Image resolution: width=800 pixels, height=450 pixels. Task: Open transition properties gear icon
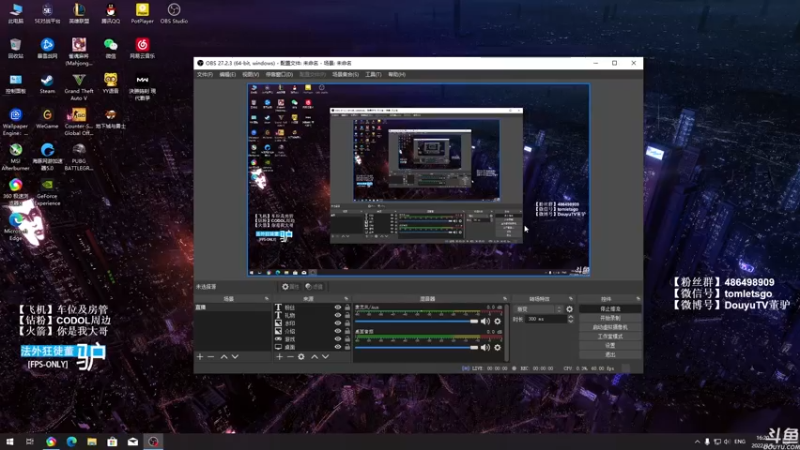coord(569,309)
